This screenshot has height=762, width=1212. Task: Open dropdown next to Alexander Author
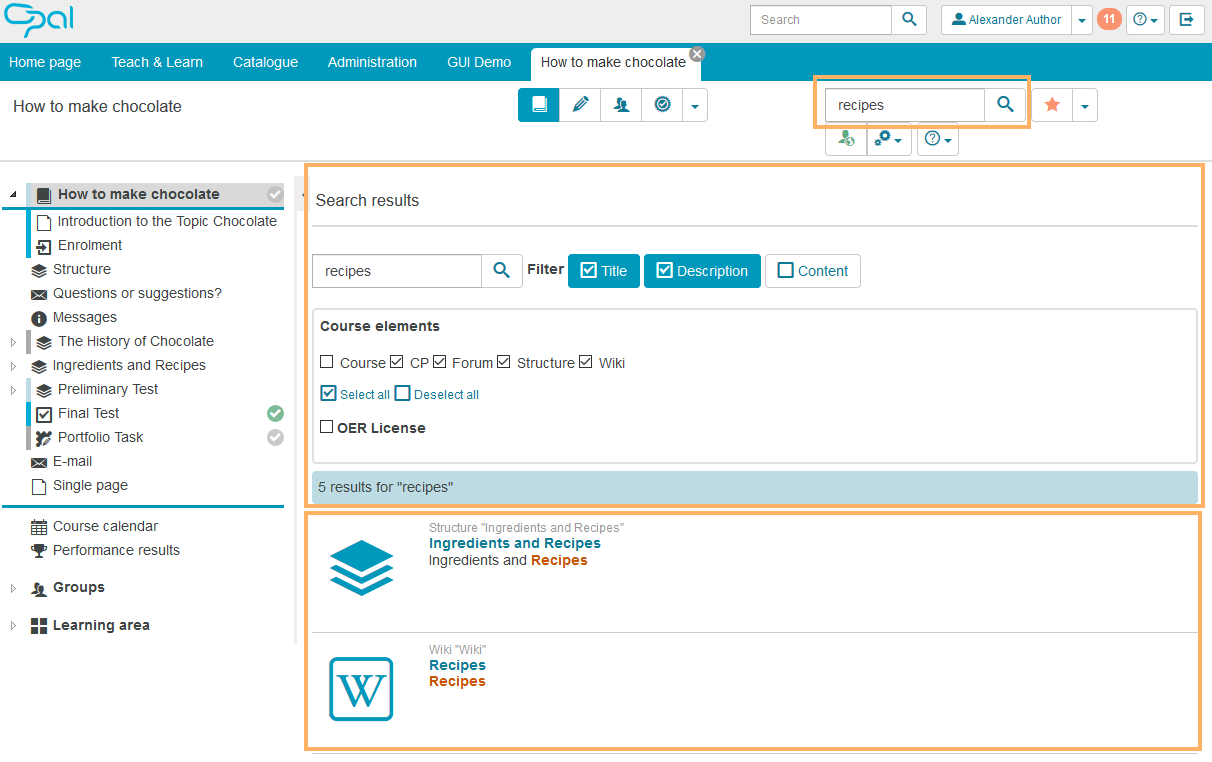click(1082, 20)
